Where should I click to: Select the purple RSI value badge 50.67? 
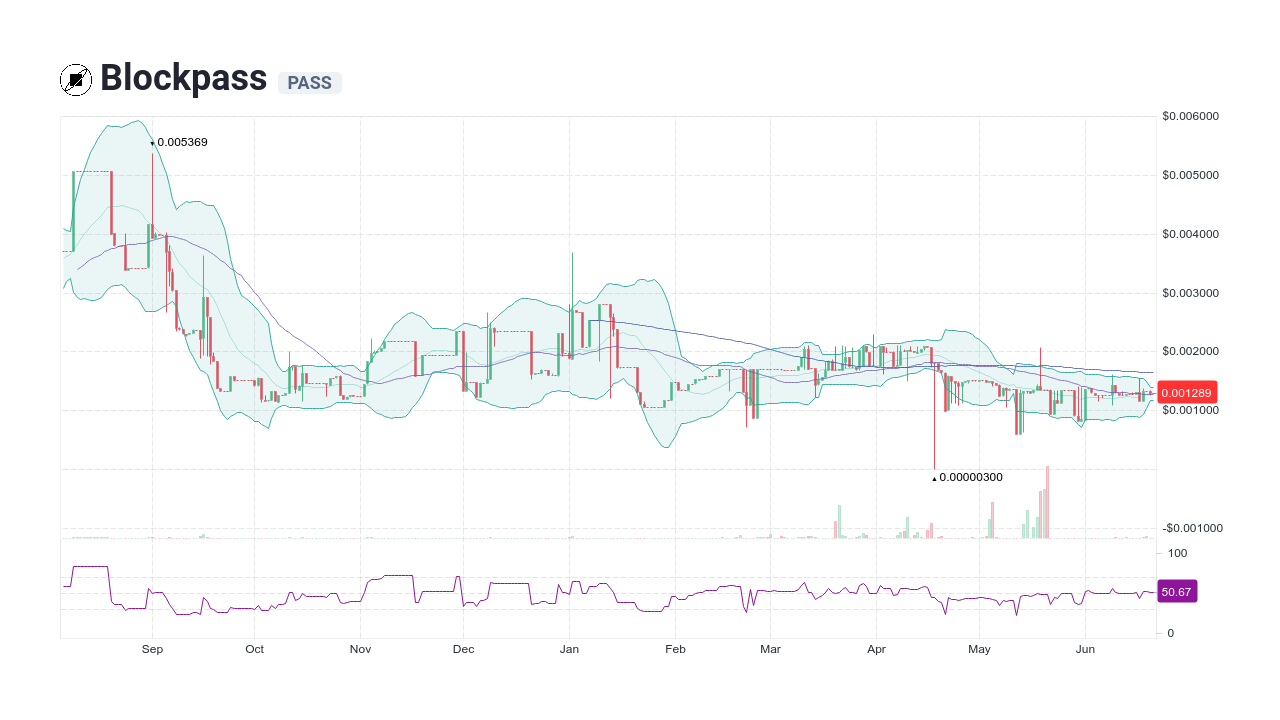click(x=1177, y=591)
